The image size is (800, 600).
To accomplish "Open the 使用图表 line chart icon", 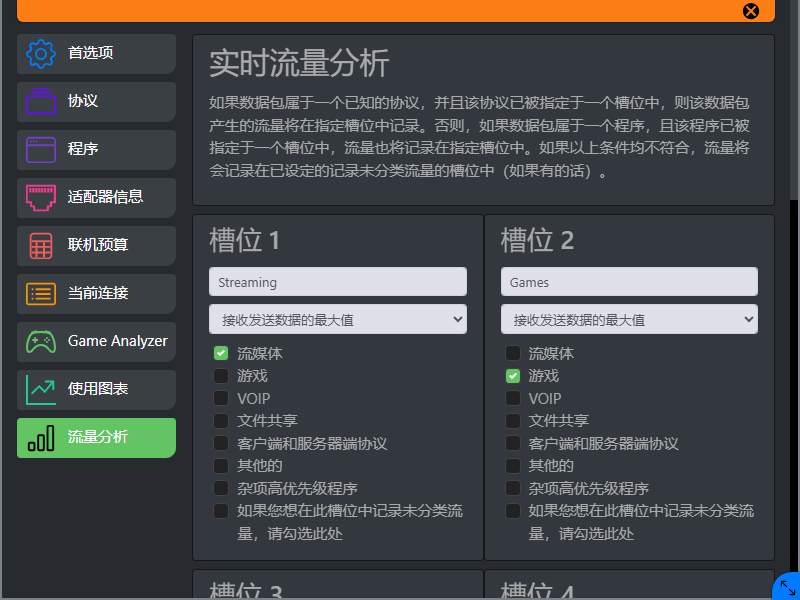I will [41, 389].
